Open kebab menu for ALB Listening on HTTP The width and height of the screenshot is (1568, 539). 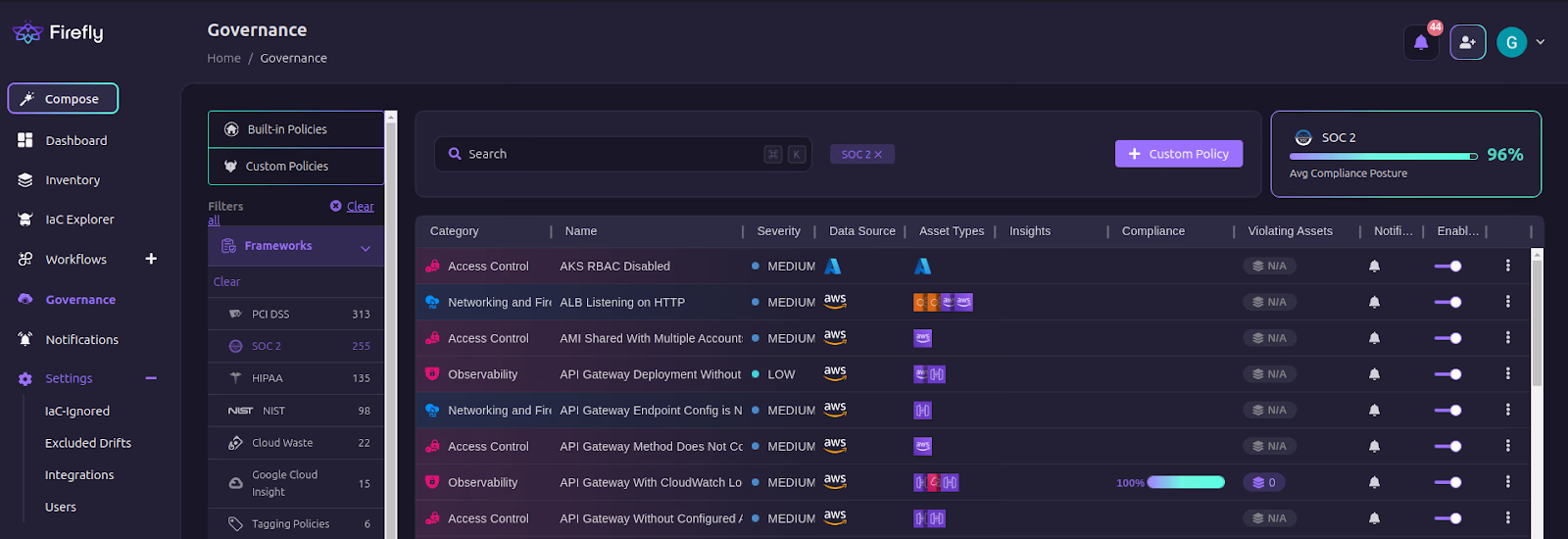pyautogui.click(x=1507, y=302)
